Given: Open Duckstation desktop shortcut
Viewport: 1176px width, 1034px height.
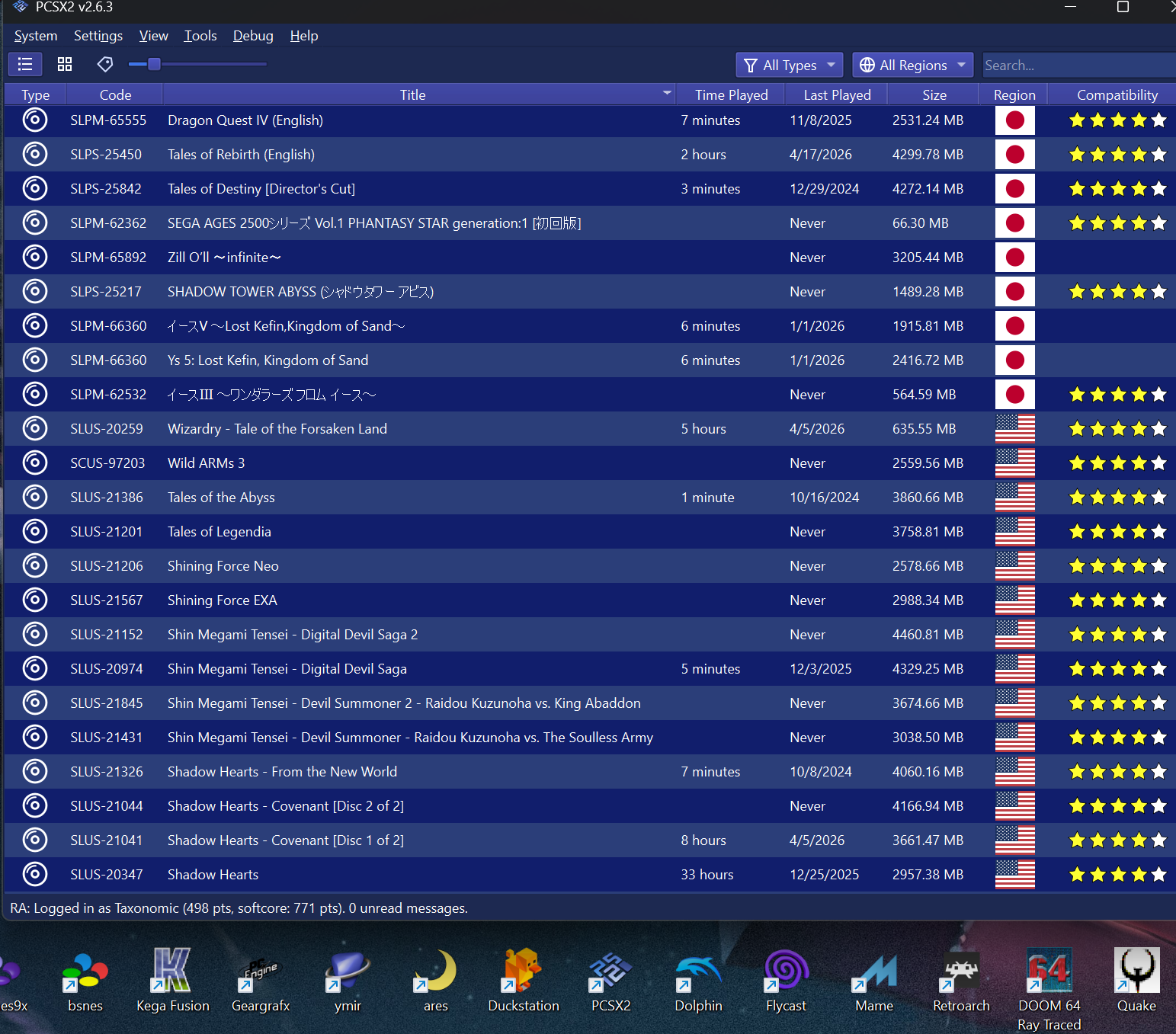Looking at the screenshot, I should [x=524, y=982].
